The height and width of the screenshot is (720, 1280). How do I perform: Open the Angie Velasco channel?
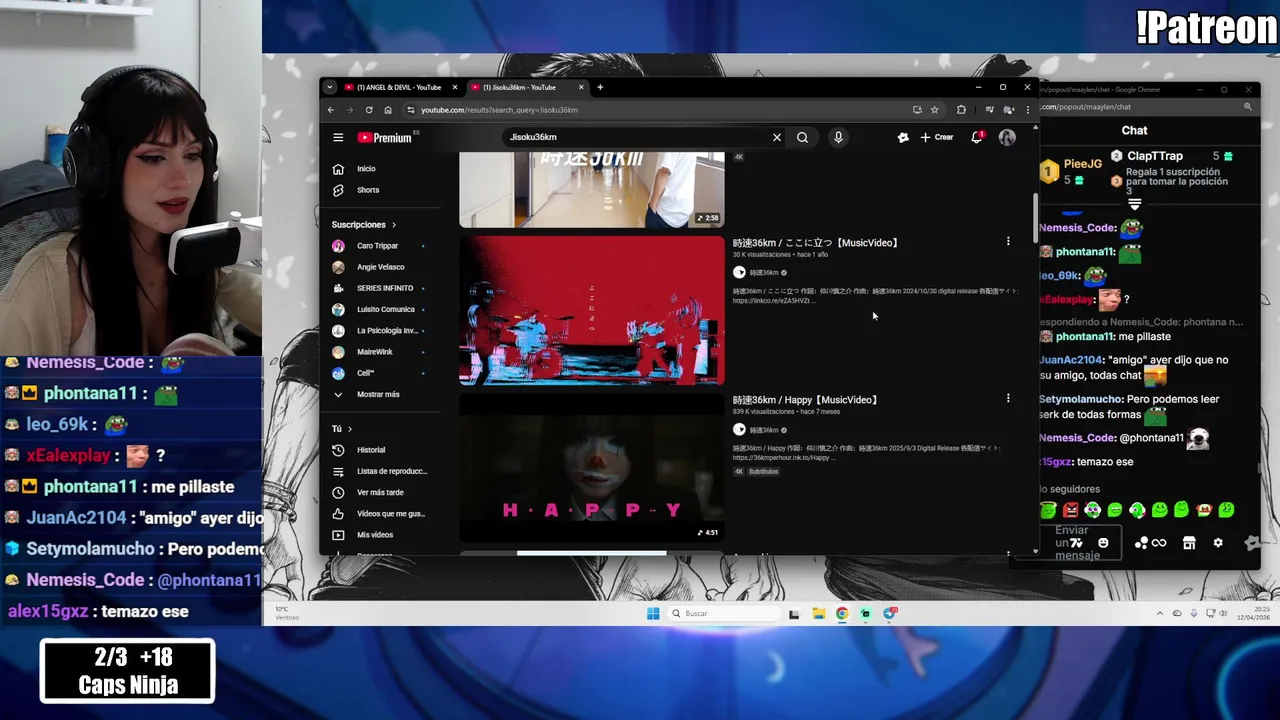(380, 267)
